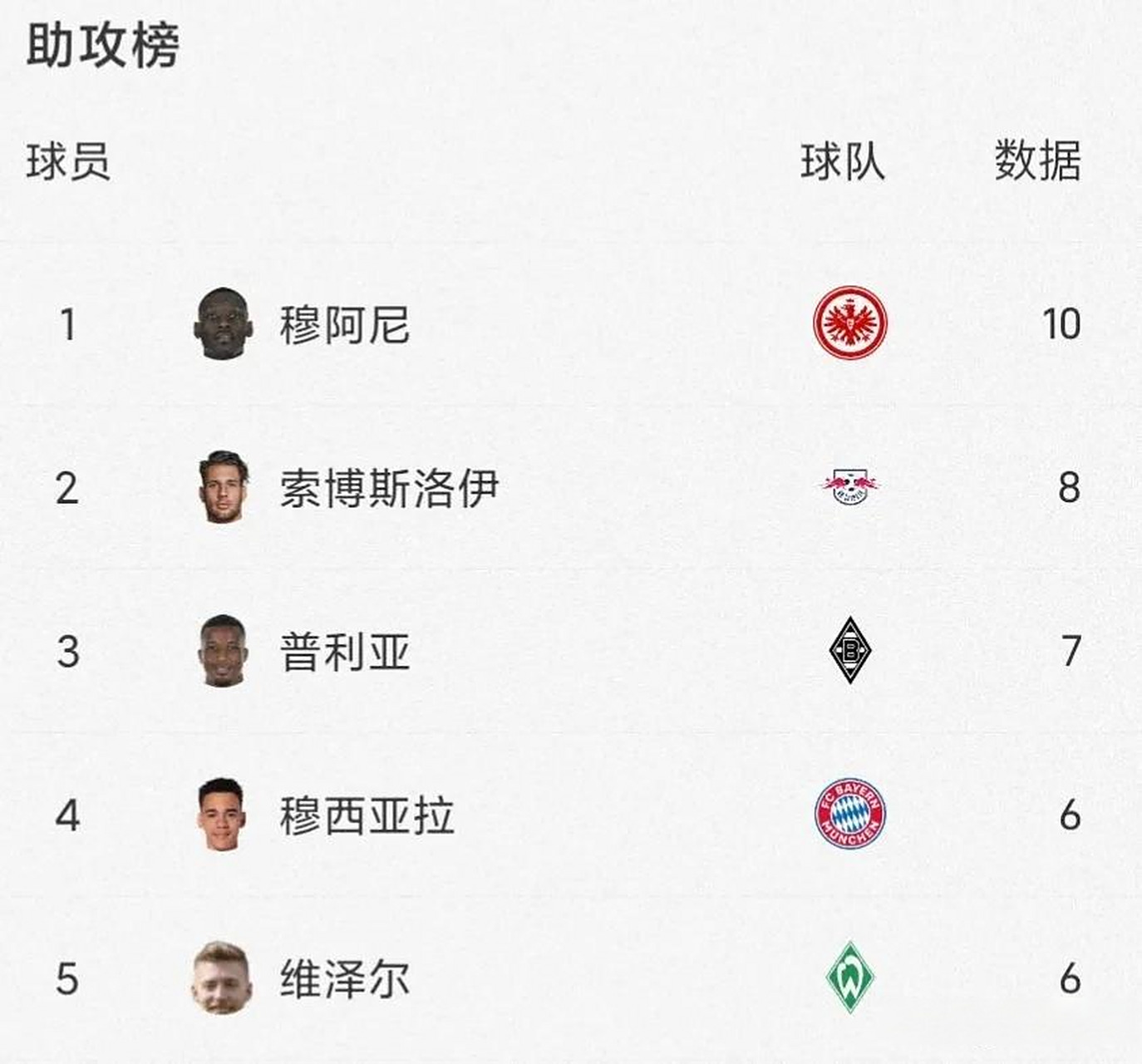Image resolution: width=1142 pixels, height=1064 pixels.
Task: Click the 助攻榜 title heading
Action: click(x=103, y=45)
